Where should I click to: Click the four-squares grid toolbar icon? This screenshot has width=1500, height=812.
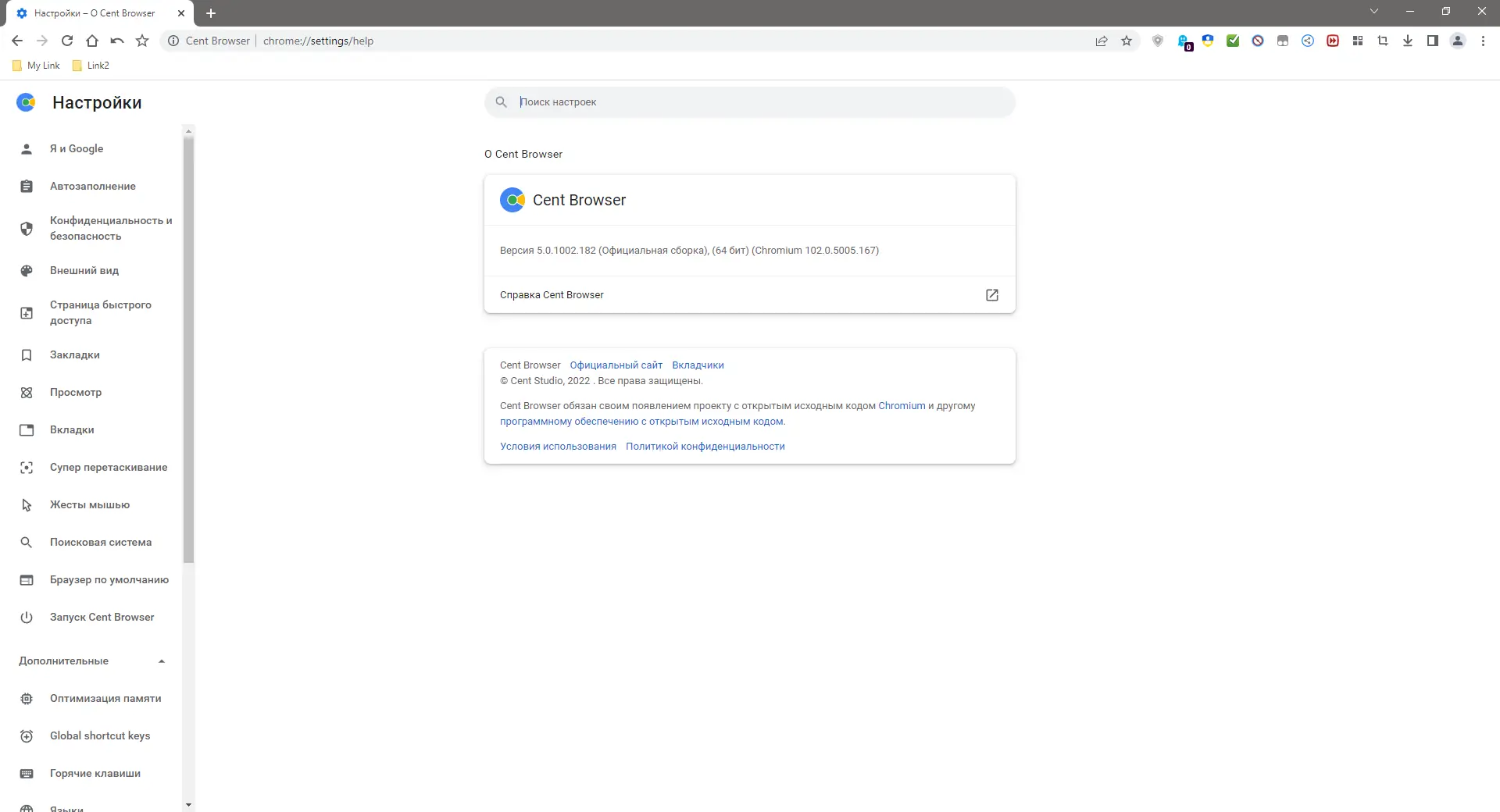1358,41
